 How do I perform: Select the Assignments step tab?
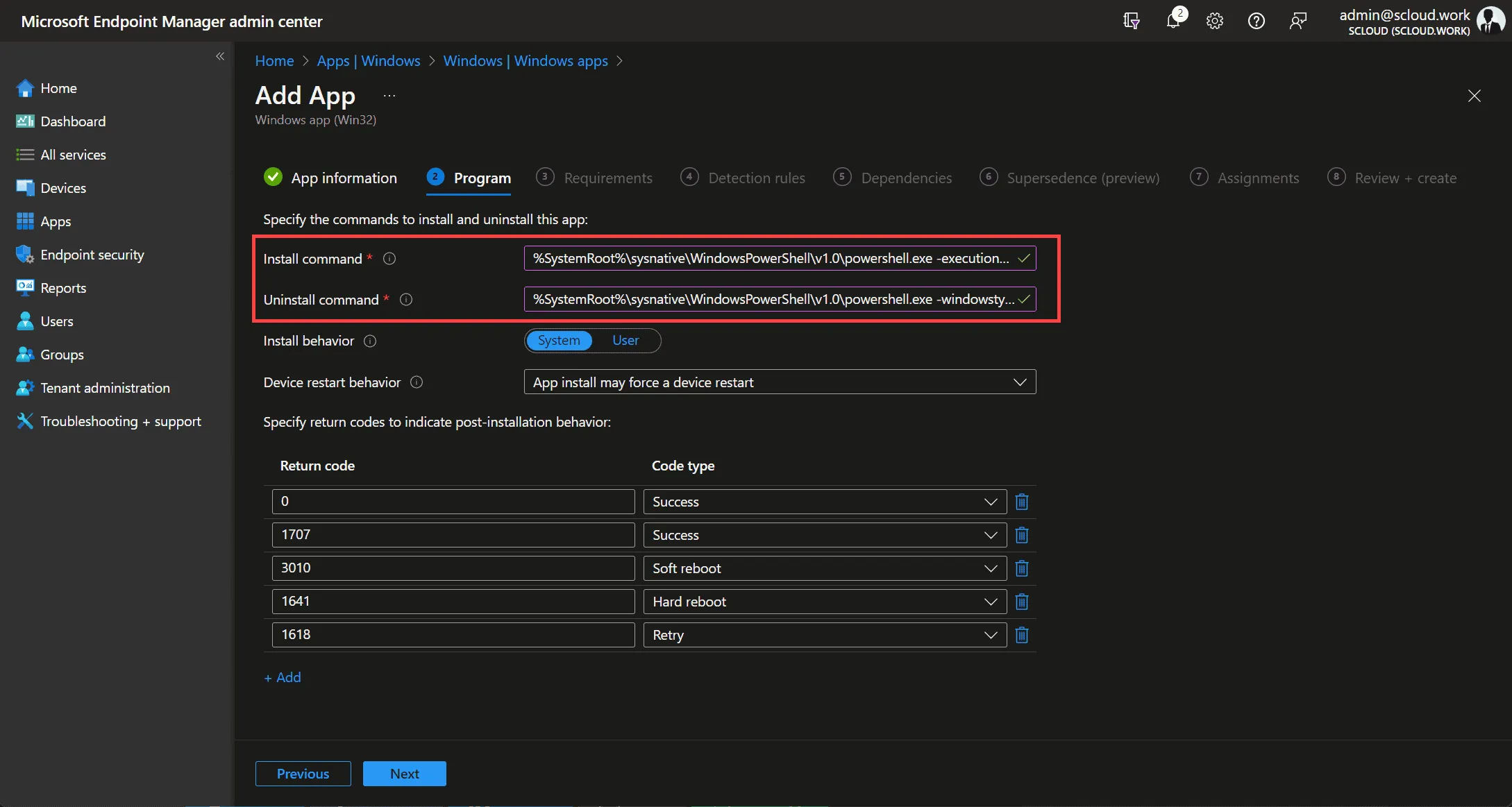click(1244, 178)
